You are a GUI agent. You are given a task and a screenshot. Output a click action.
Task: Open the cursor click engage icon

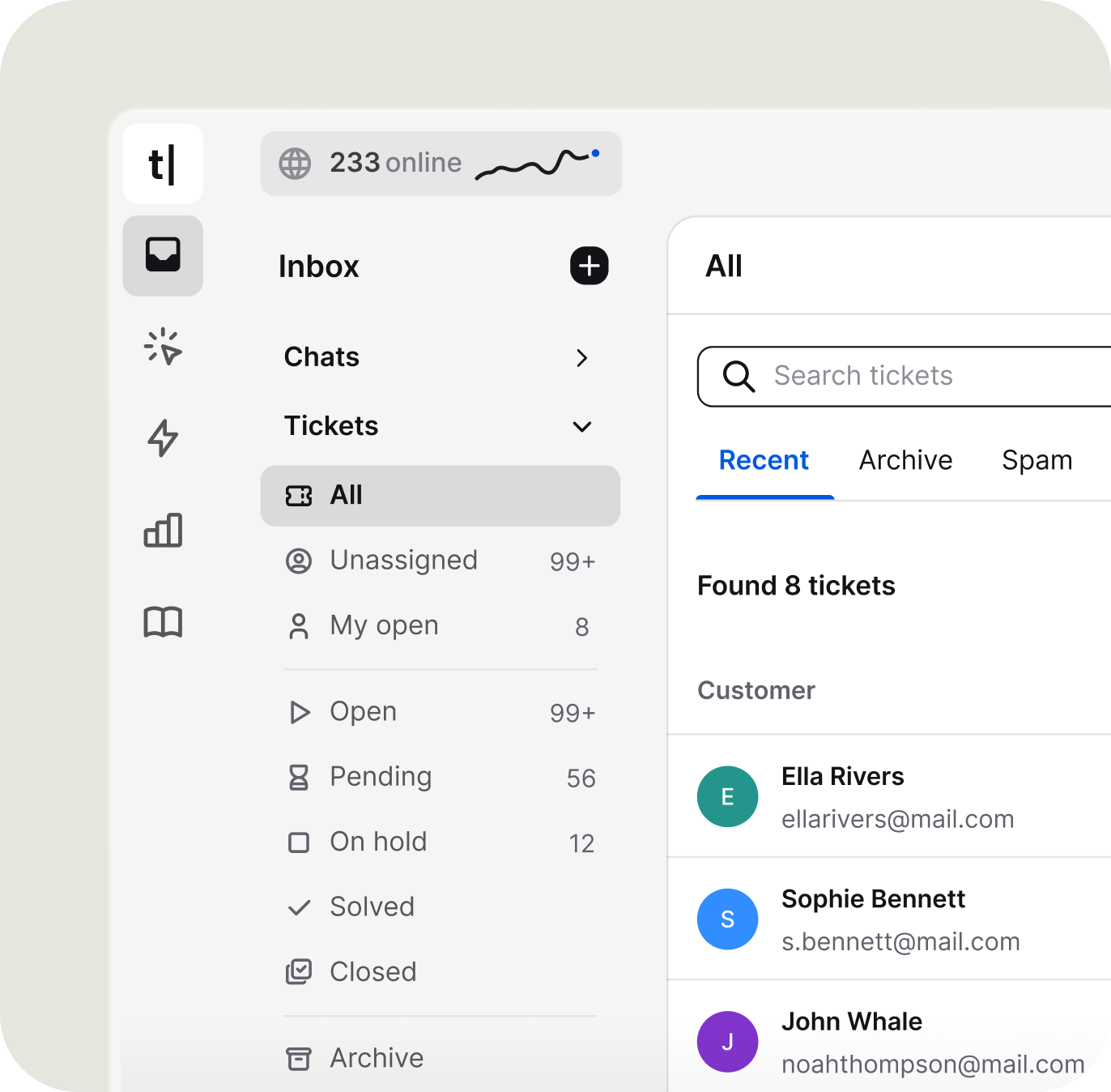(163, 347)
